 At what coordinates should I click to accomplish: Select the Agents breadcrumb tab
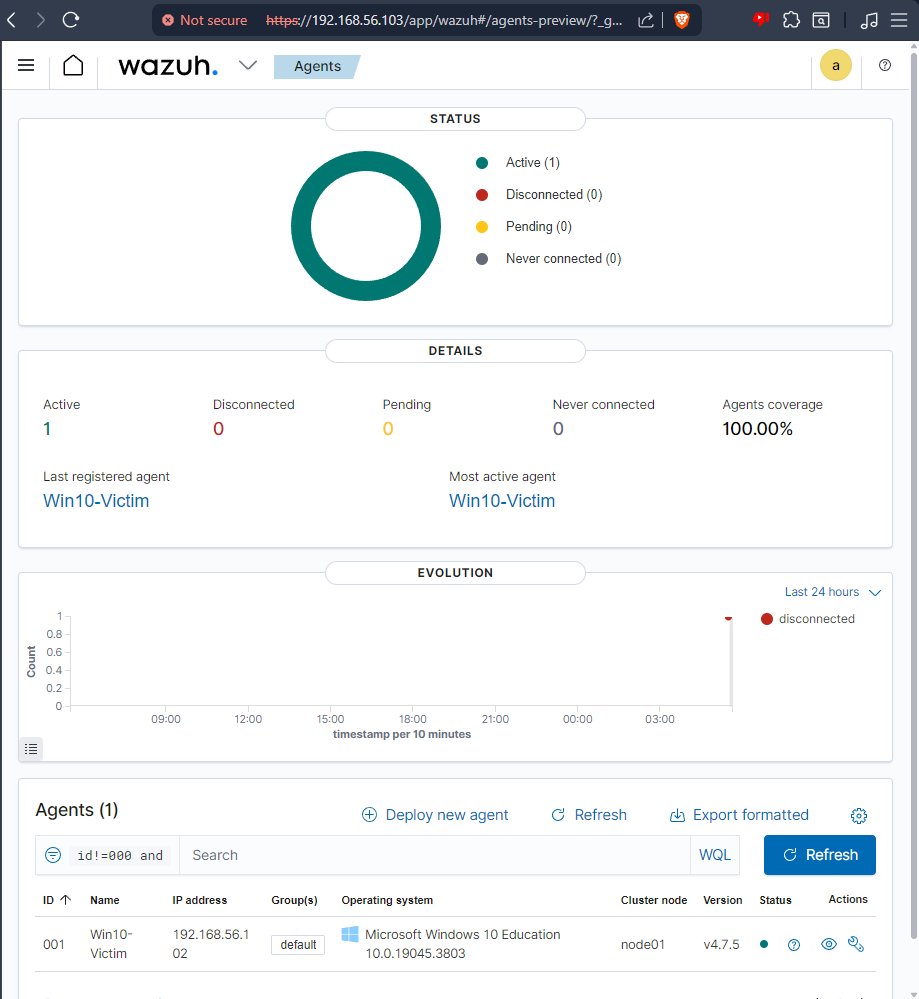tap(317, 66)
